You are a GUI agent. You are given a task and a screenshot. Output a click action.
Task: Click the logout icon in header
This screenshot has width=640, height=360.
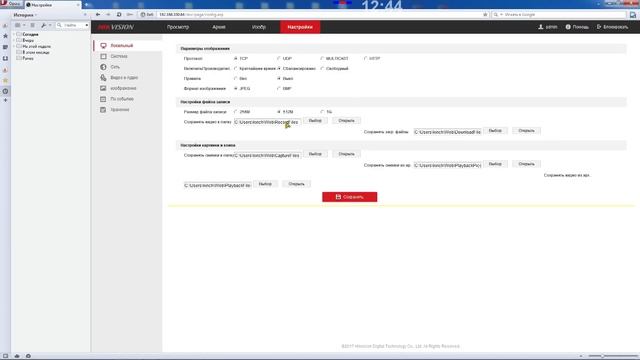click(x=599, y=27)
